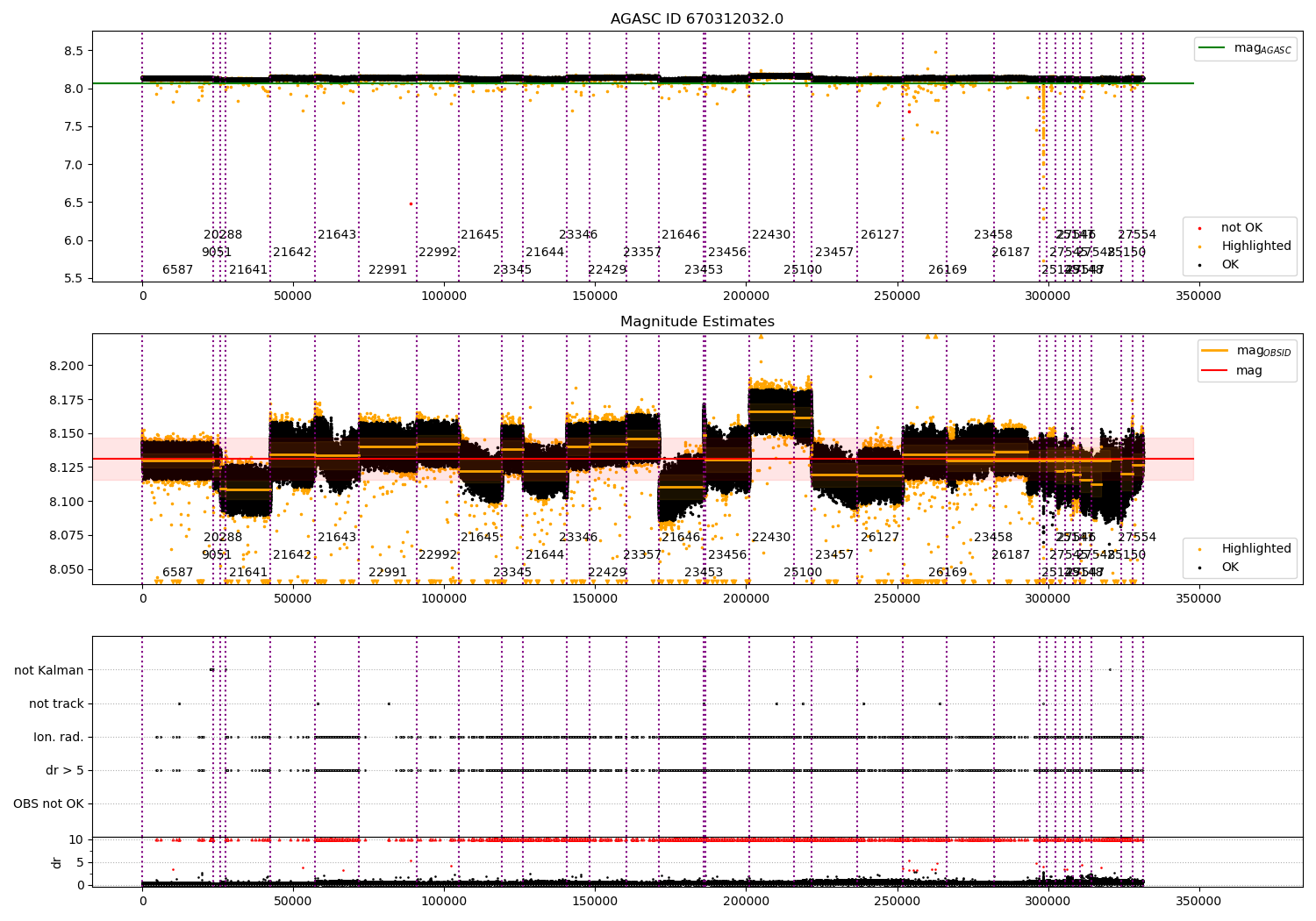The width and height of the screenshot is (1316, 921).
Task: Click the 'Ion. rad.' axis label
Action: coord(59,737)
